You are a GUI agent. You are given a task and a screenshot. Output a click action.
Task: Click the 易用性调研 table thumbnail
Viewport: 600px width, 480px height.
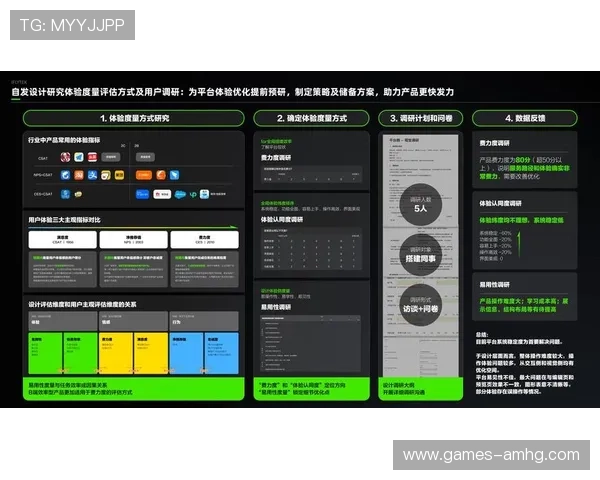pyautogui.click(x=310, y=343)
